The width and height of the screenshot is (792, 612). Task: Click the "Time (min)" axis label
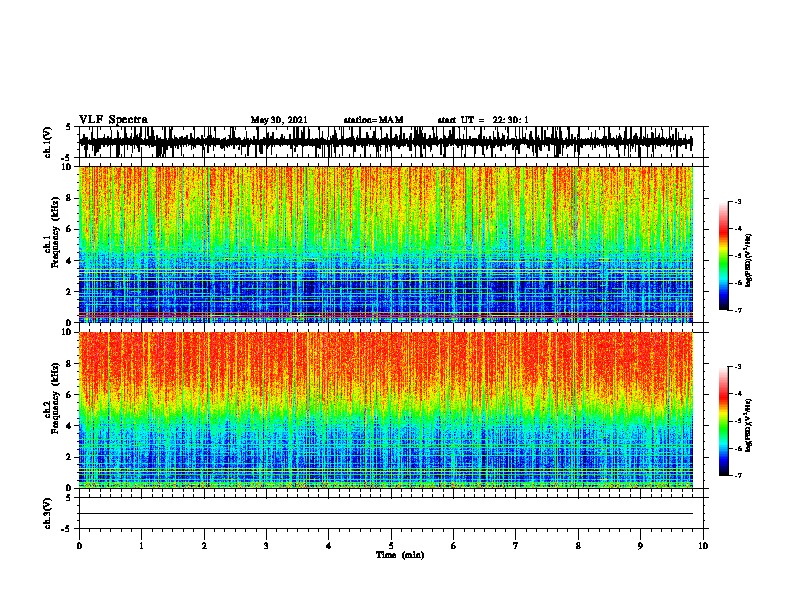click(400, 555)
